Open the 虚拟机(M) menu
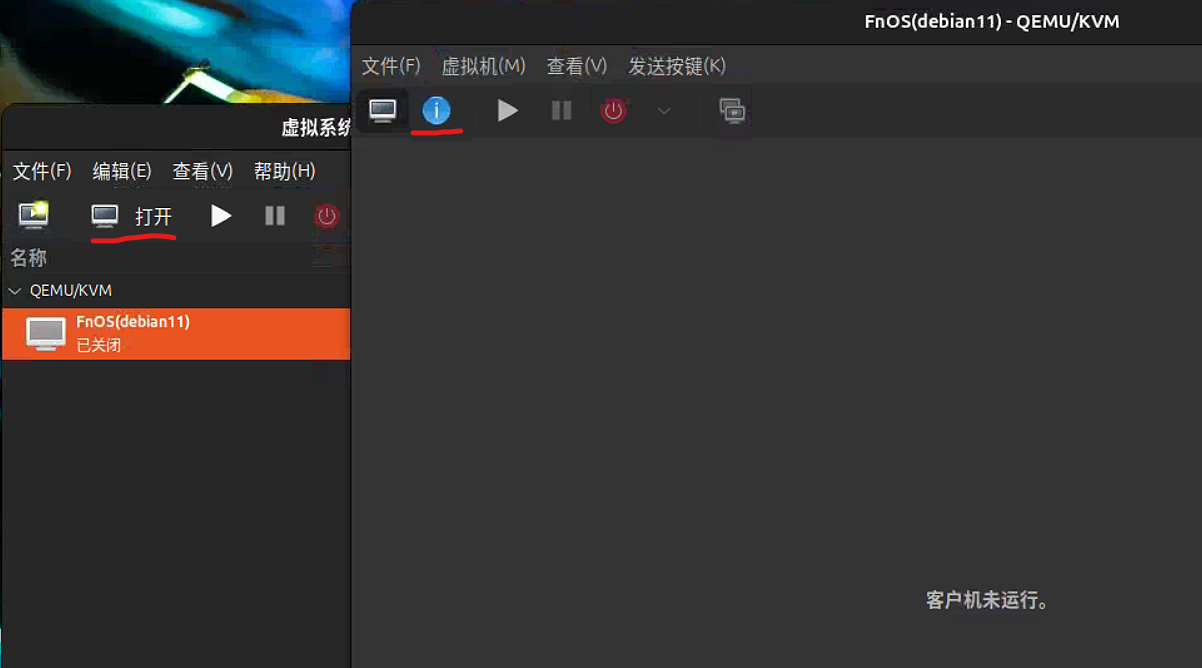Image resolution: width=1202 pixels, height=668 pixels. [484, 65]
